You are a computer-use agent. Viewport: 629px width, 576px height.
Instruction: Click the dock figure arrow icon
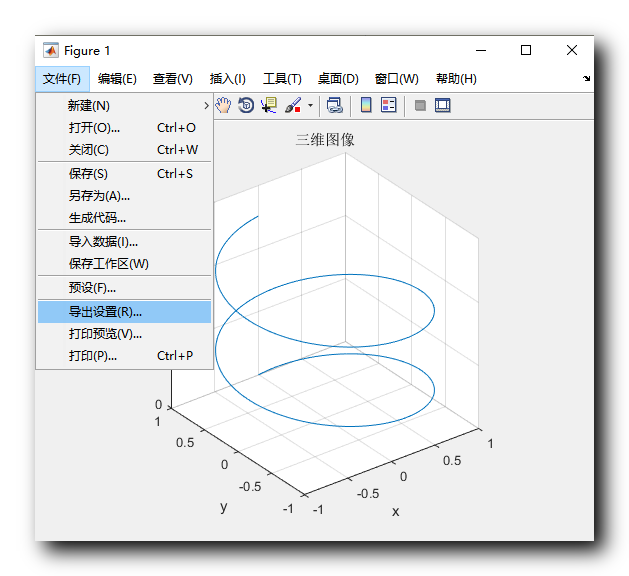point(586,79)
